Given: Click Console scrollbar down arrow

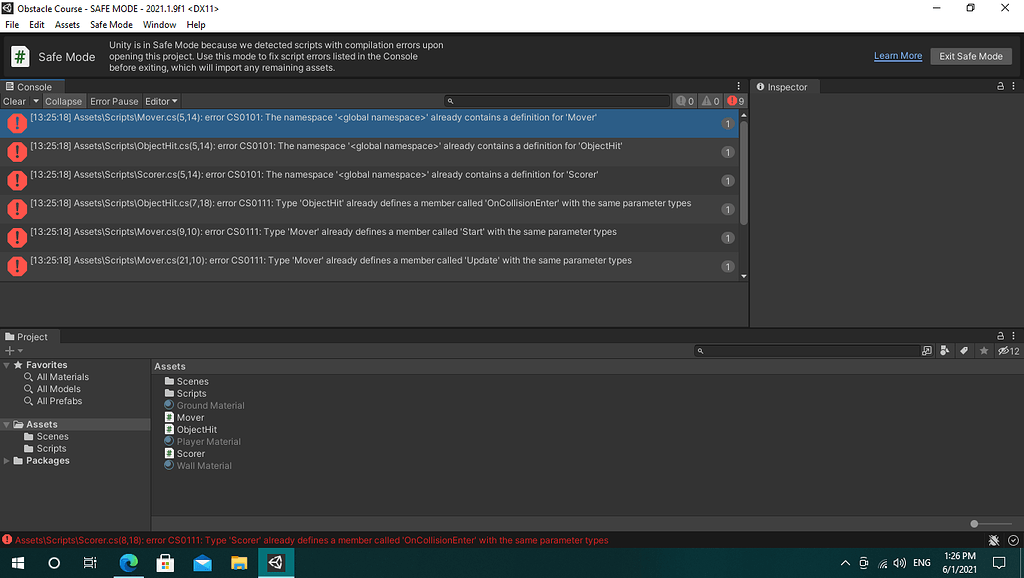Looking at the screenshot, I should point(743,276).
